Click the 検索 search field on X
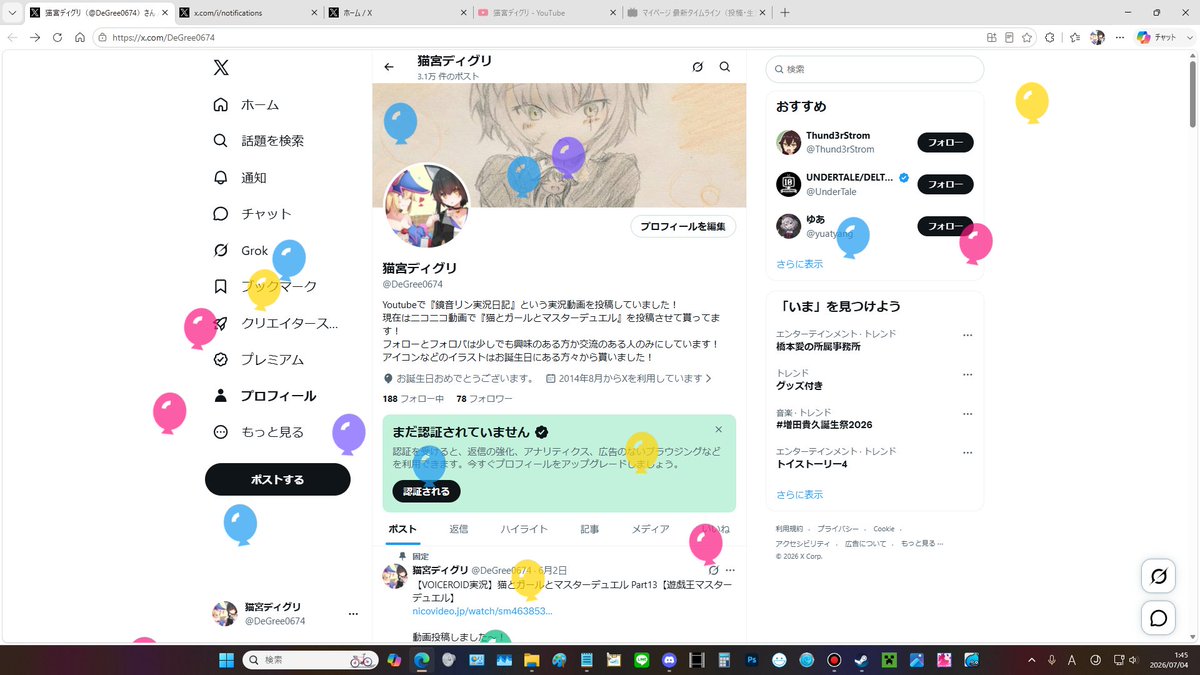Image resolution: width=1200 pixels, height=675 pixels. [x=875, y=69]
